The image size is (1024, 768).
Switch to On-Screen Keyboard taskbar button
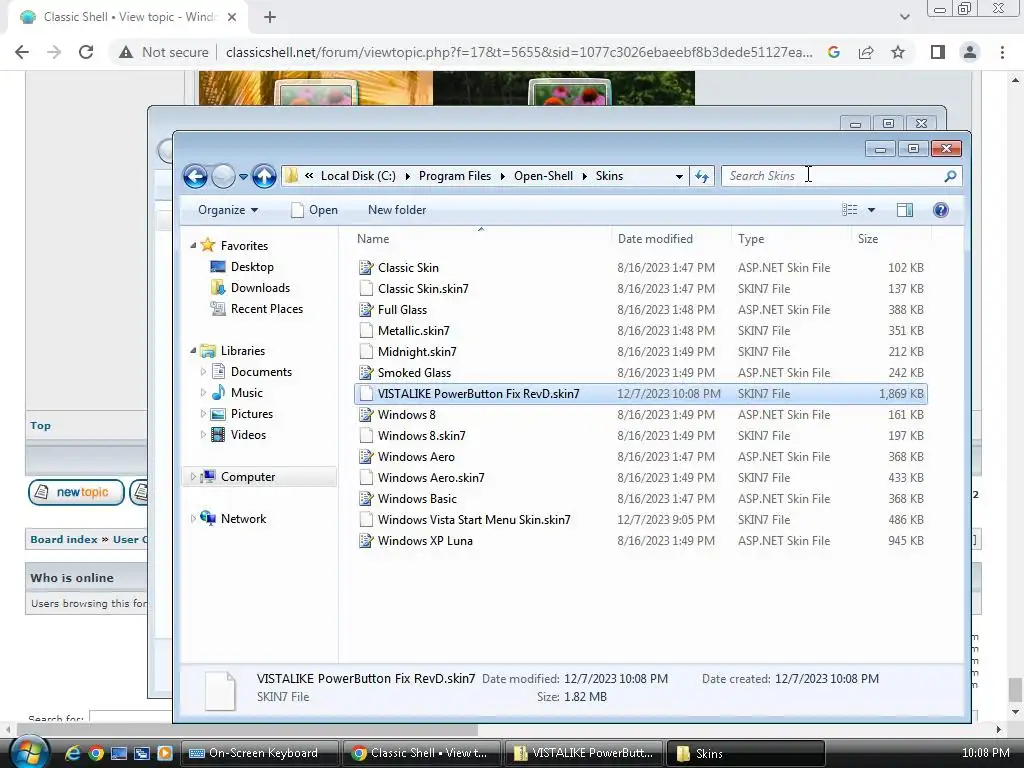pyautogui.click(x=259, y=753)
